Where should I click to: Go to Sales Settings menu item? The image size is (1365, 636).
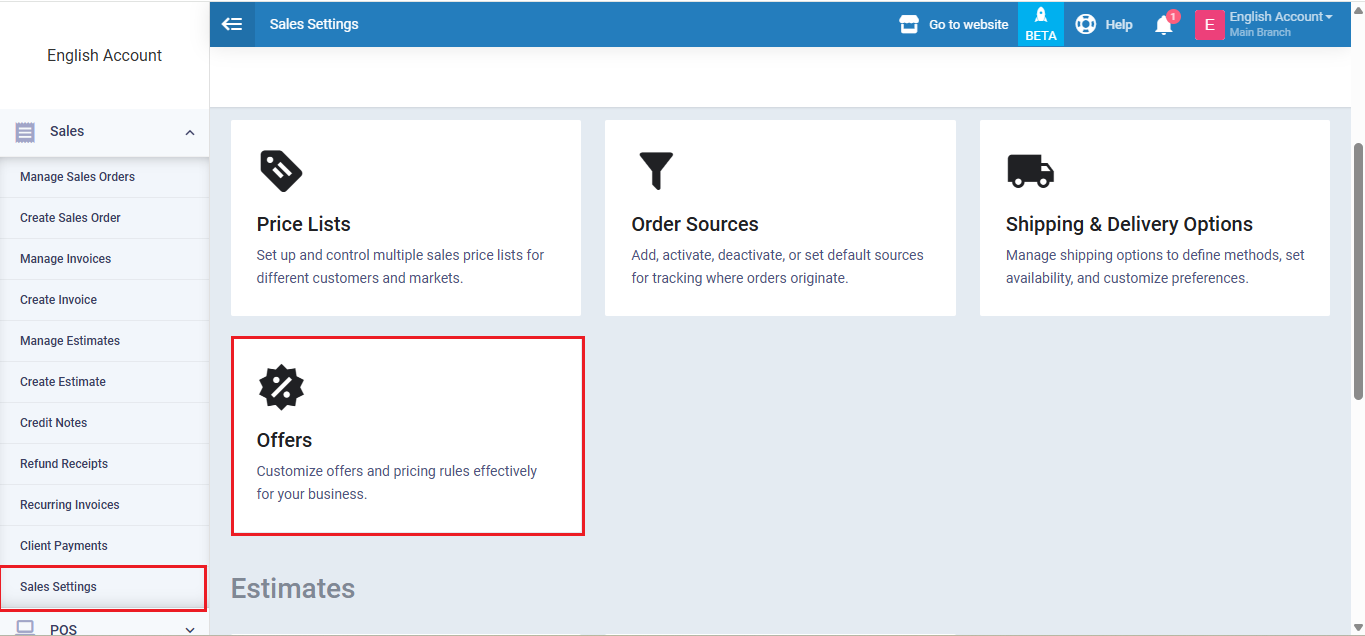click(58, 587)
